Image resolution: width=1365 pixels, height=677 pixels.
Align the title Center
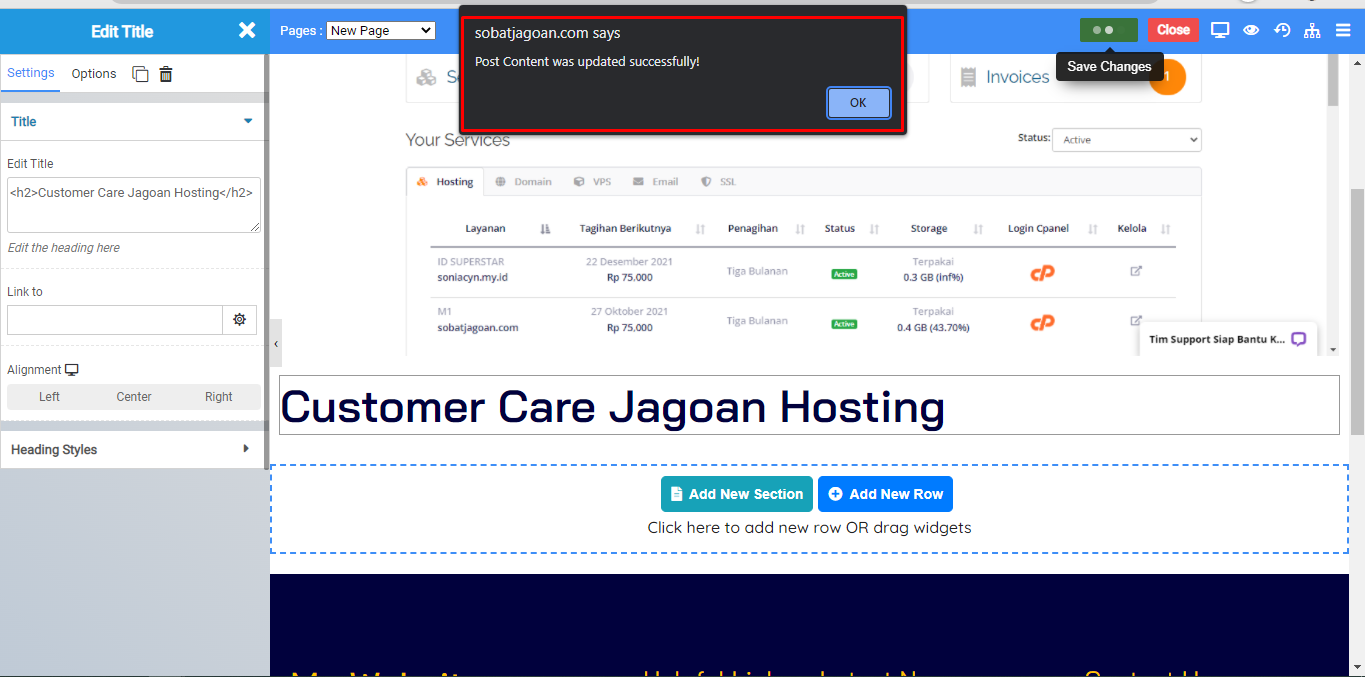(x=134, y=397)
